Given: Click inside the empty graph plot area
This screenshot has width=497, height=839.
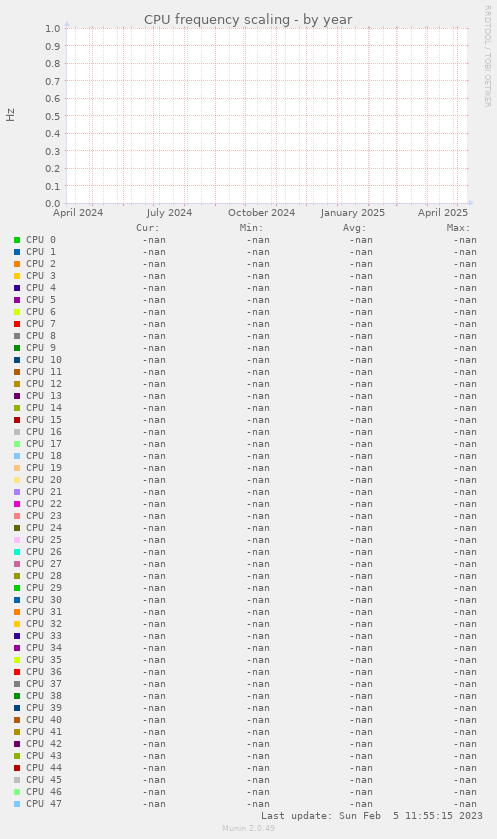Looking at the screenshot, I should tap(266, 116).
